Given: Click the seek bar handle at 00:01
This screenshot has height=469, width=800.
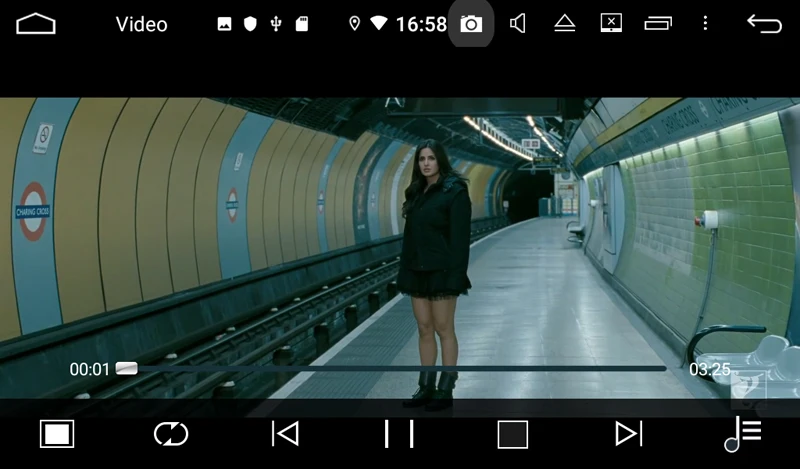Looking at the screenshot, I should [x=127, y=368].
